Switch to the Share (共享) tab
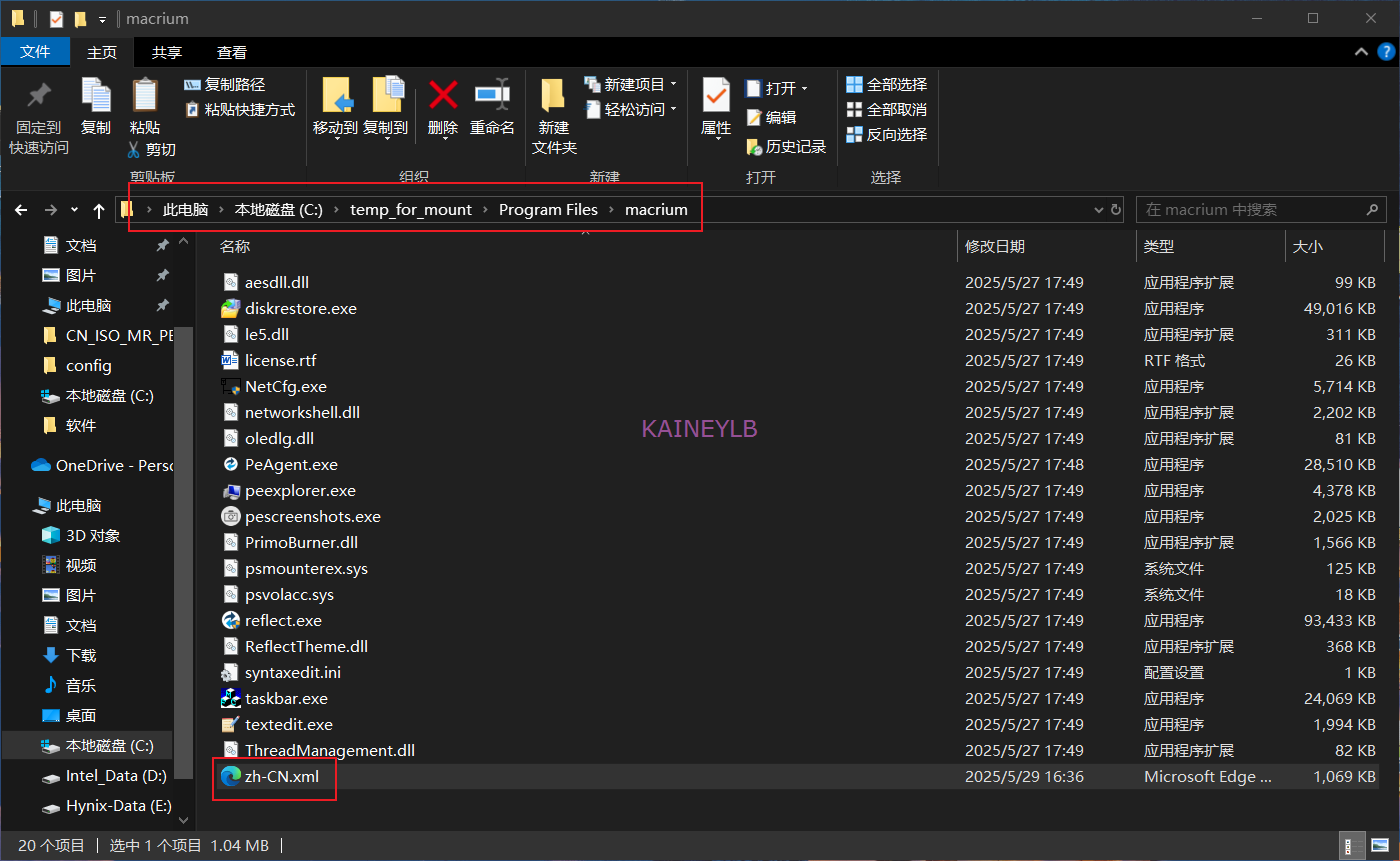 click(167, 52)
